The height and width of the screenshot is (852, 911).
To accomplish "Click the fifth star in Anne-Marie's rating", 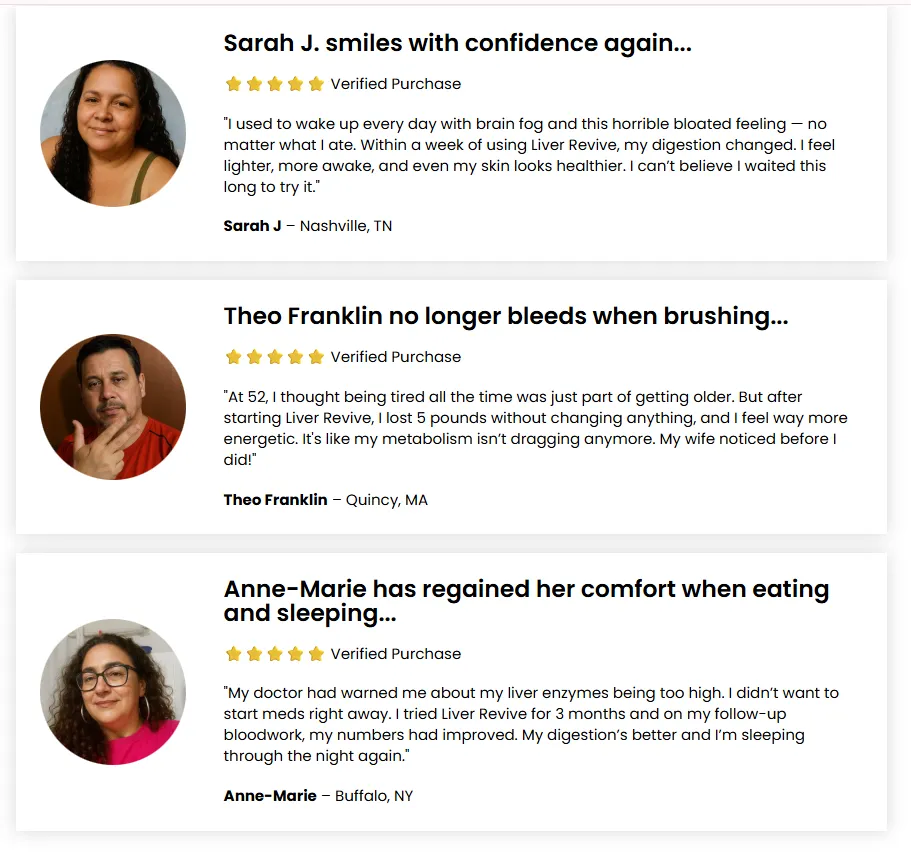I will pyautogui.click(x=316, y=654).
